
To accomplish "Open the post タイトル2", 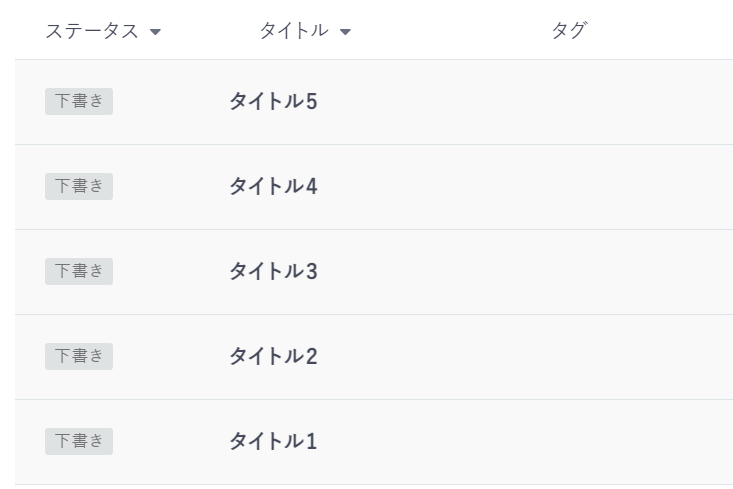I will 273,357.
